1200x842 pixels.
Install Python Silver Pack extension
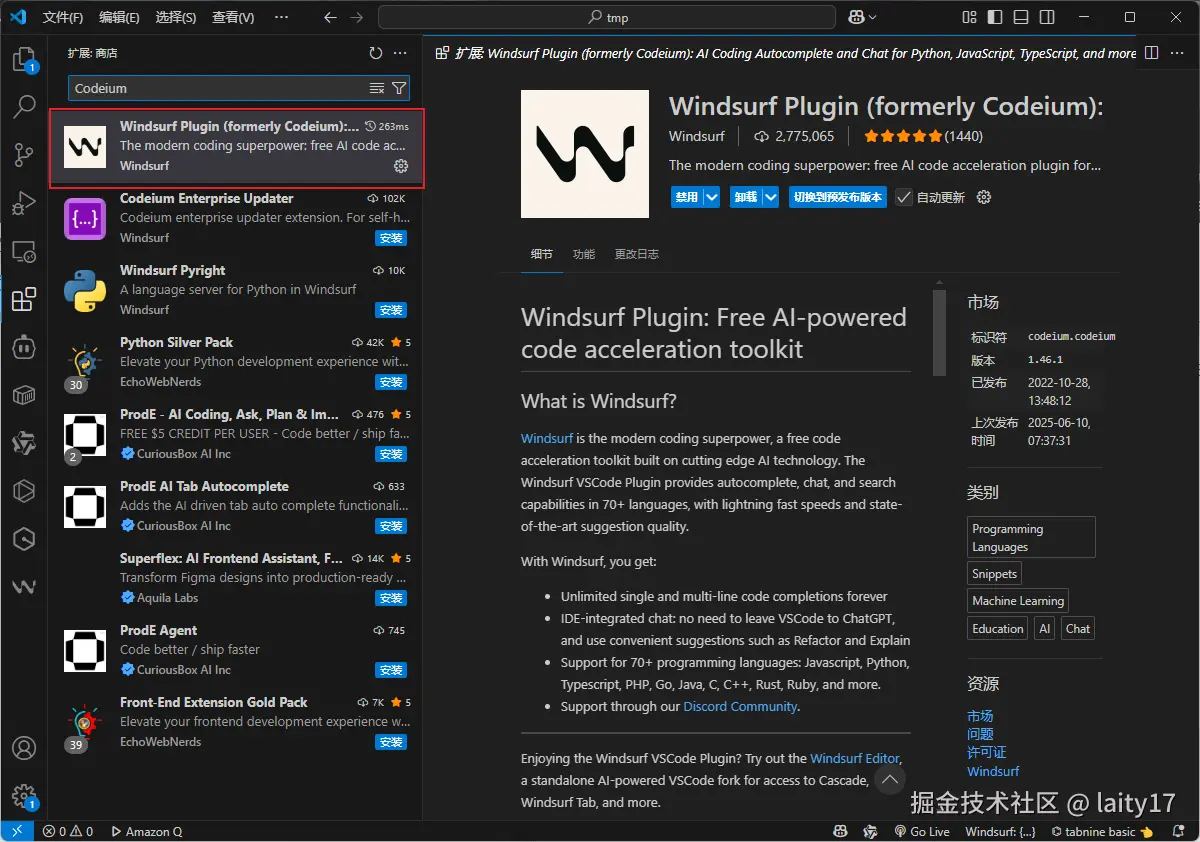click(x=390, y=382)
